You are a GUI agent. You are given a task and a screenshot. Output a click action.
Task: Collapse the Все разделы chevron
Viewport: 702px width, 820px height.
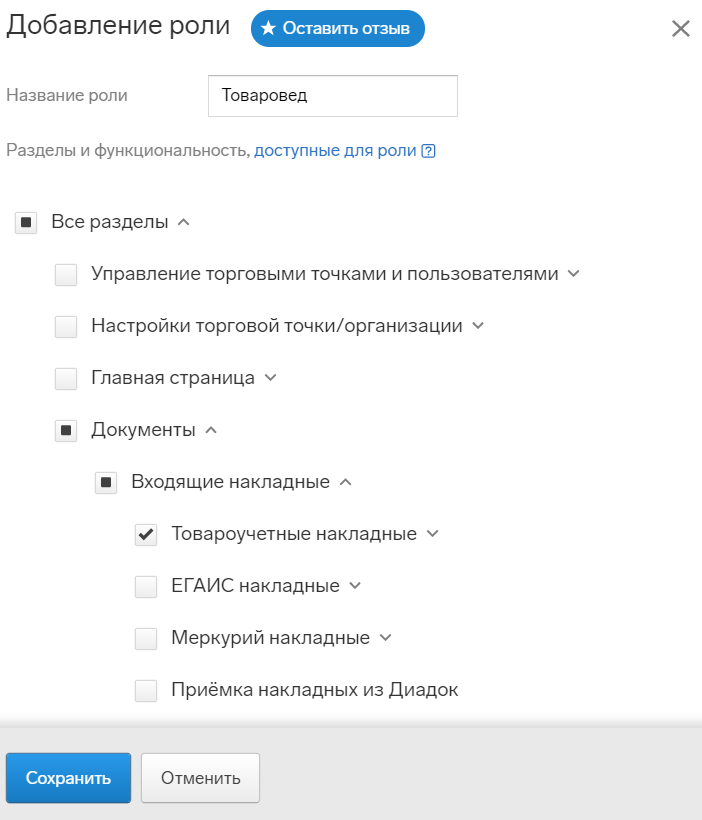(183, 222)
